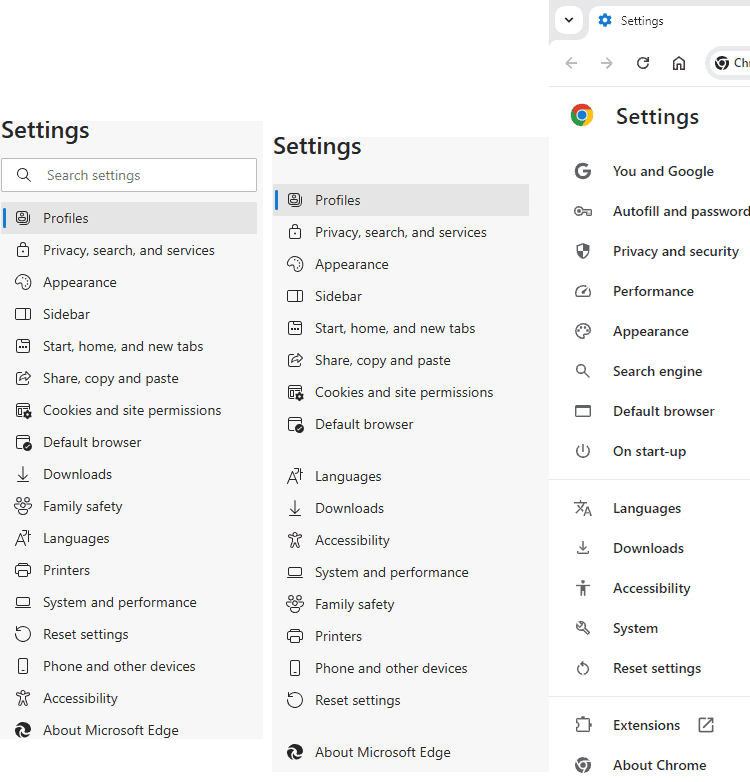Click System and performance laptop icon in middle panel
The height and width of the screenshot is (782, 750).
point(295,572)
